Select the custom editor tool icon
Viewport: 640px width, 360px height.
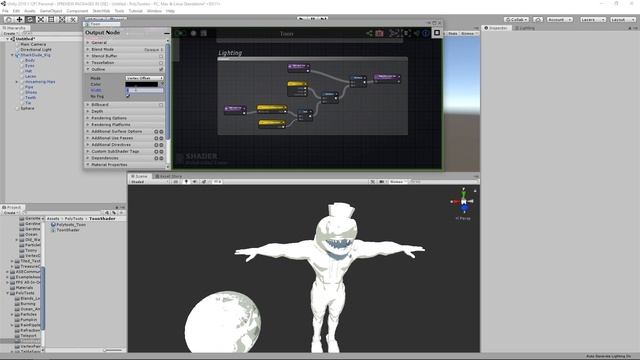[x=72, y=19]
